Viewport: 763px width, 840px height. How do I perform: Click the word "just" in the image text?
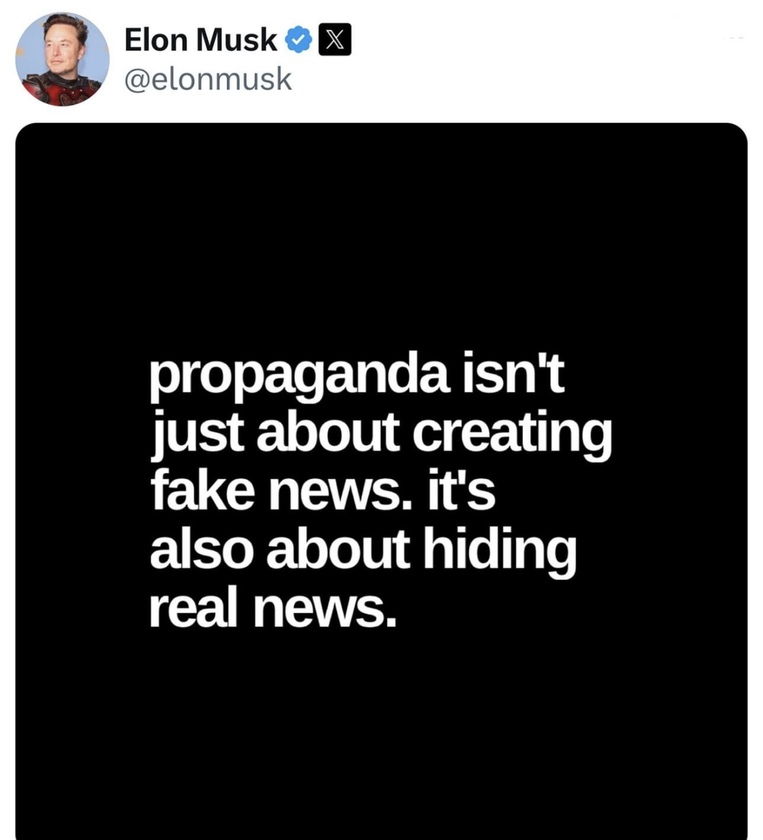pos(199,434)
